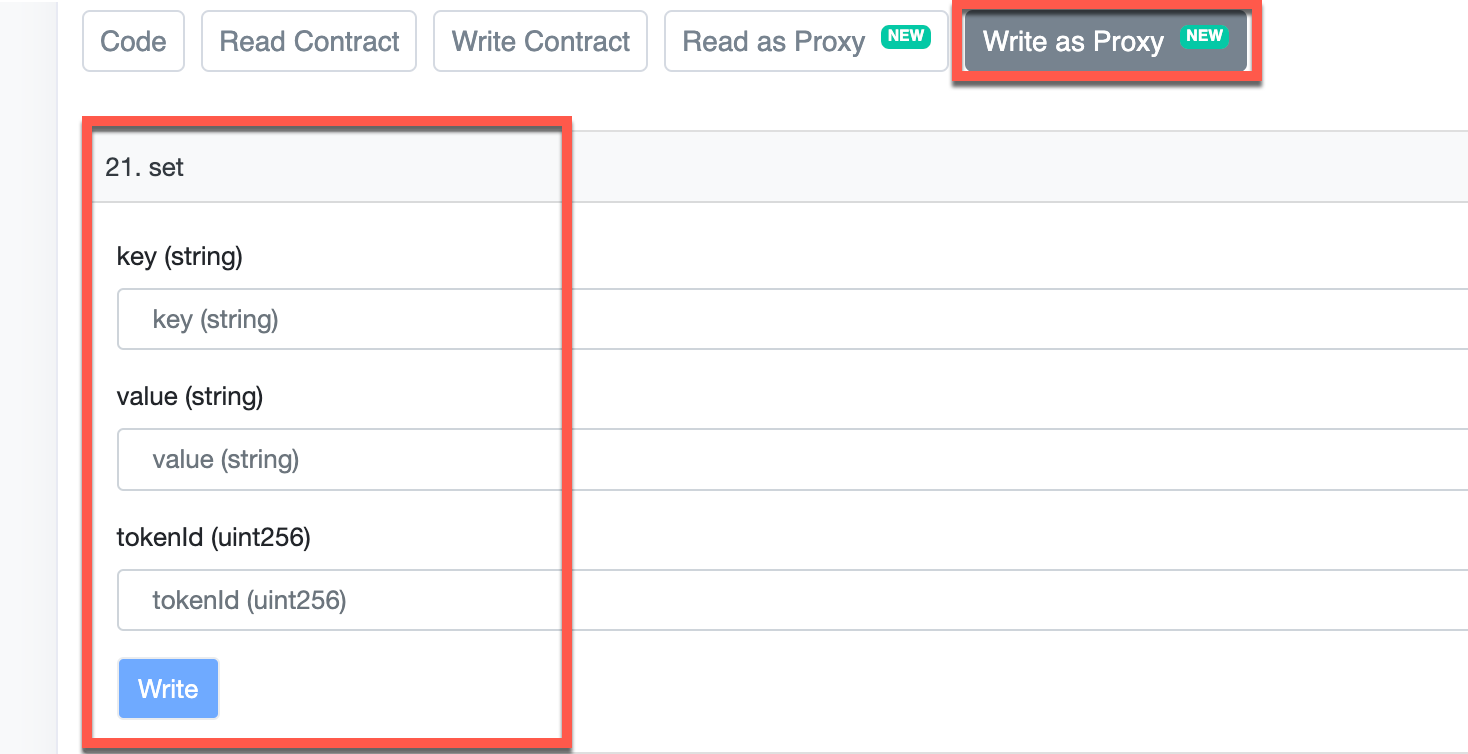Click the "tokenId (uint256)" field label
The height and width of the screenshot is (754, 1468).
click(214, 538)
